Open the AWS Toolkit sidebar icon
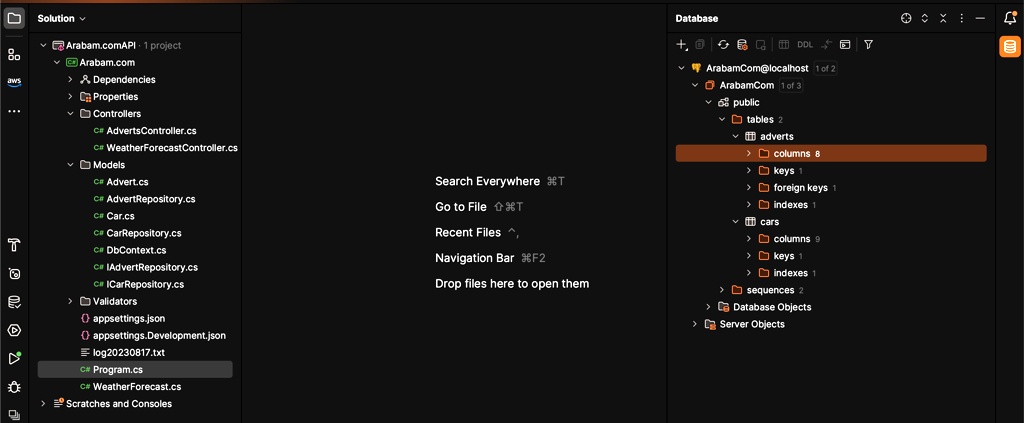The image size is (1024, 423). [x=14, y=82]
